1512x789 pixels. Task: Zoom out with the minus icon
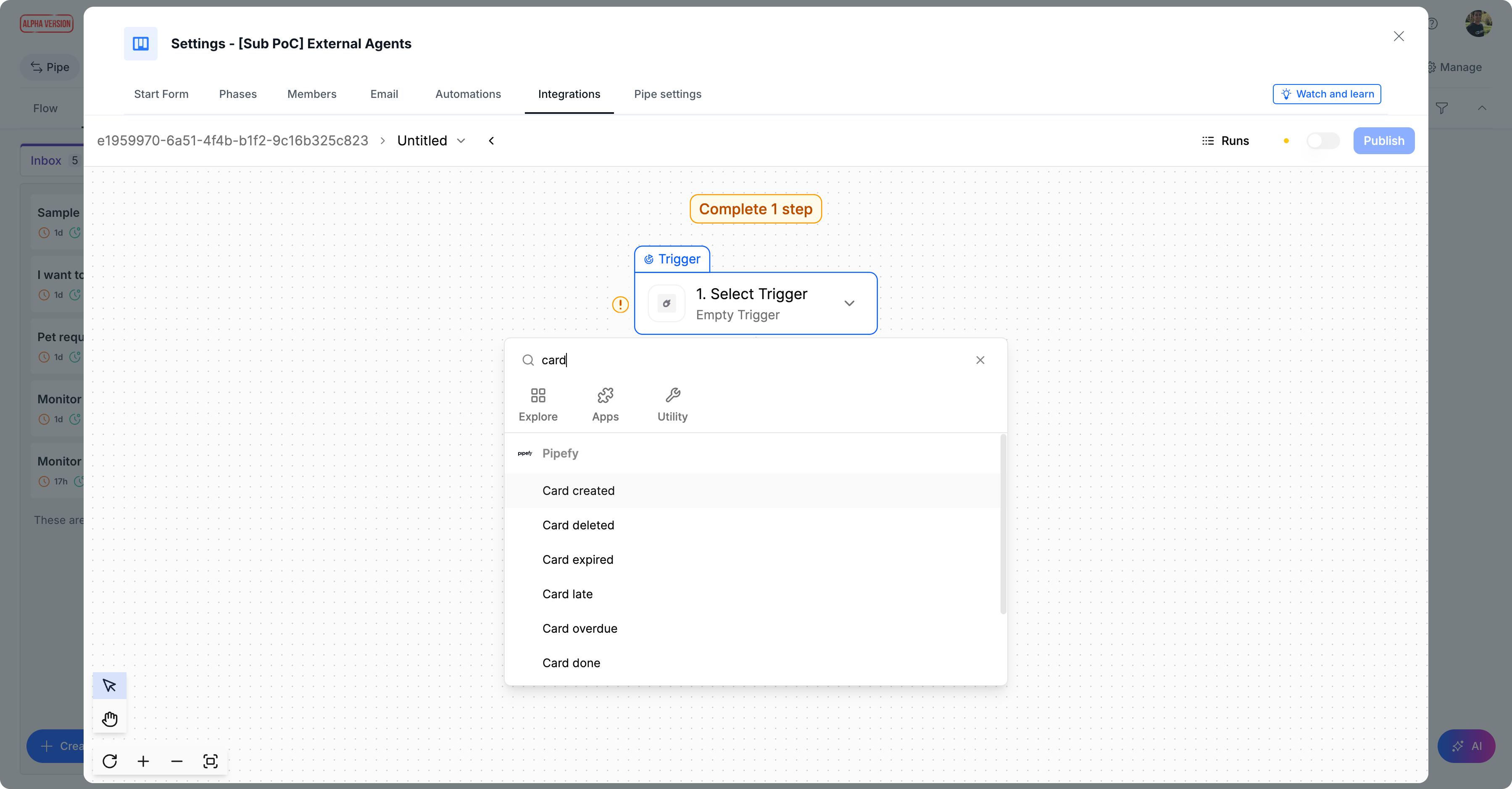pyautogui.click(x=176, y=761)
